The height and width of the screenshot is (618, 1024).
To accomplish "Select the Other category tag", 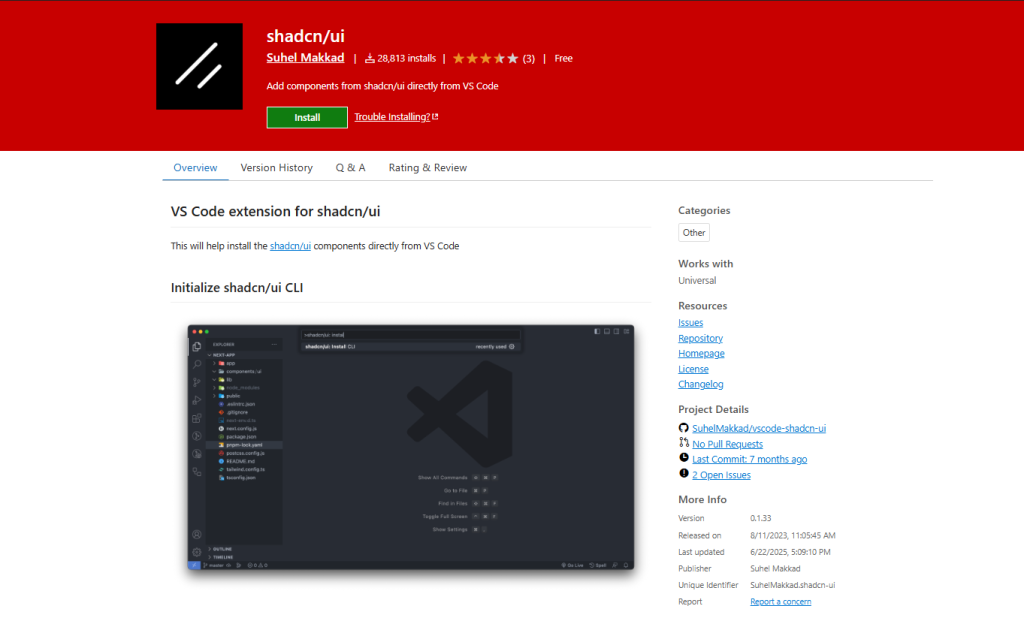I will 694,233.
